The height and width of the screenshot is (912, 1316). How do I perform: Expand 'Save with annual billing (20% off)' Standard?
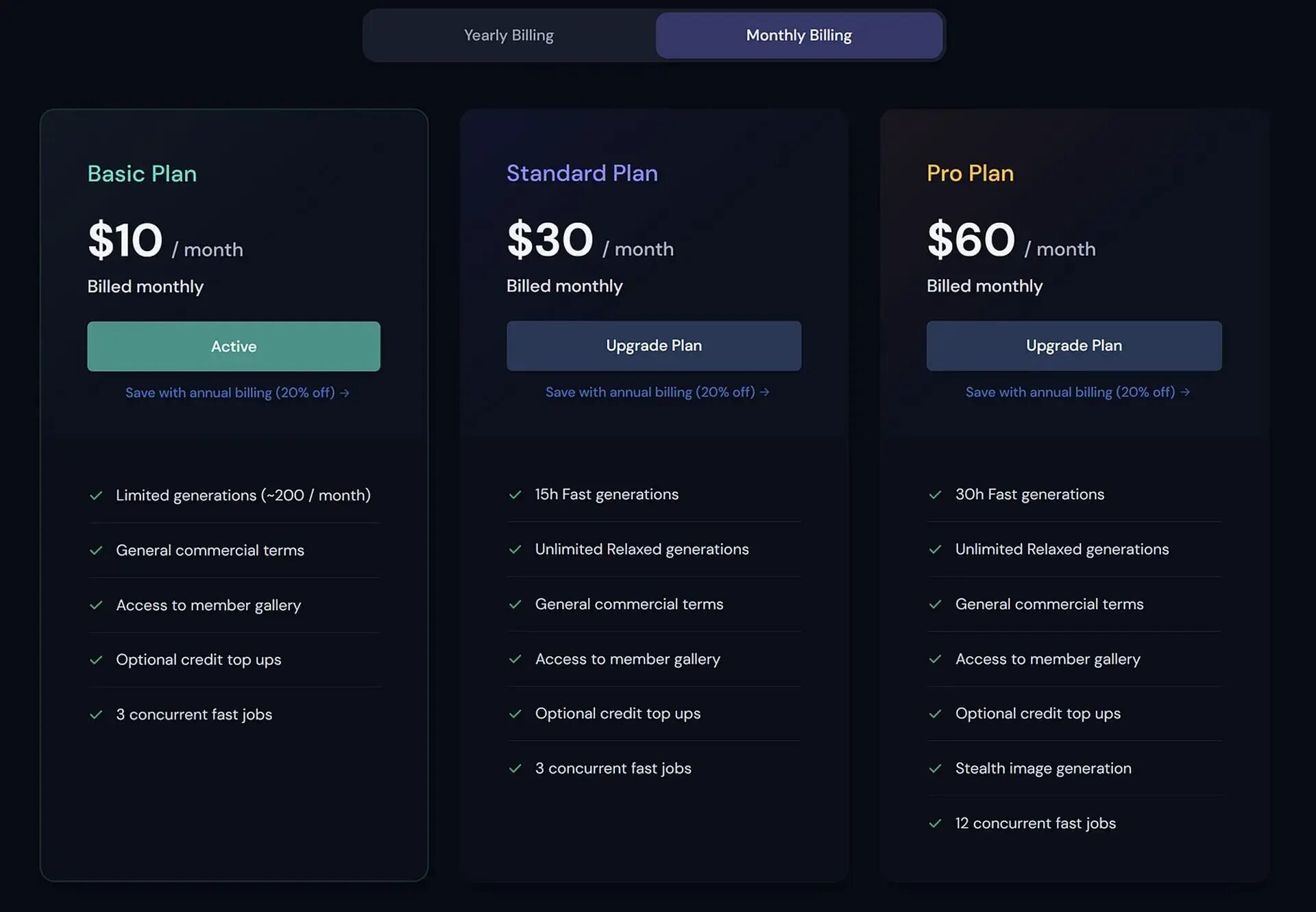click(x=654, y=392)
